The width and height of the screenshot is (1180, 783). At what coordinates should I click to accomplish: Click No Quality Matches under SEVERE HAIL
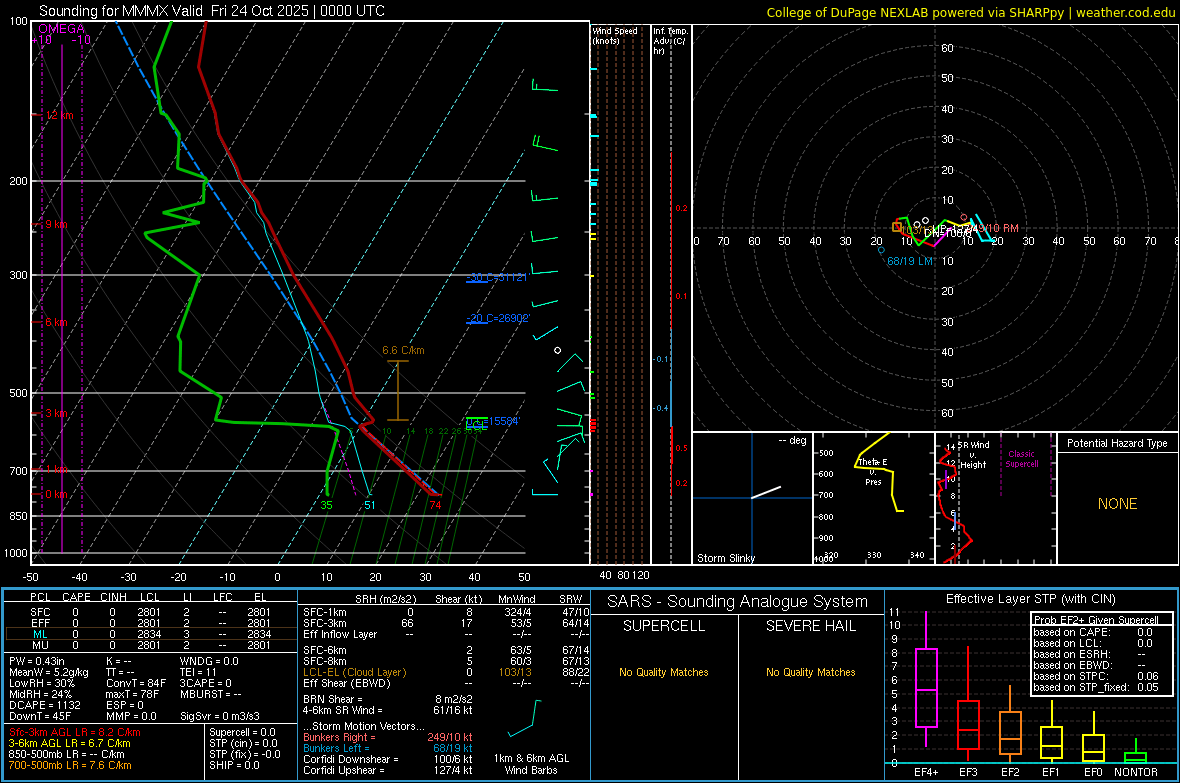[810, 672]
